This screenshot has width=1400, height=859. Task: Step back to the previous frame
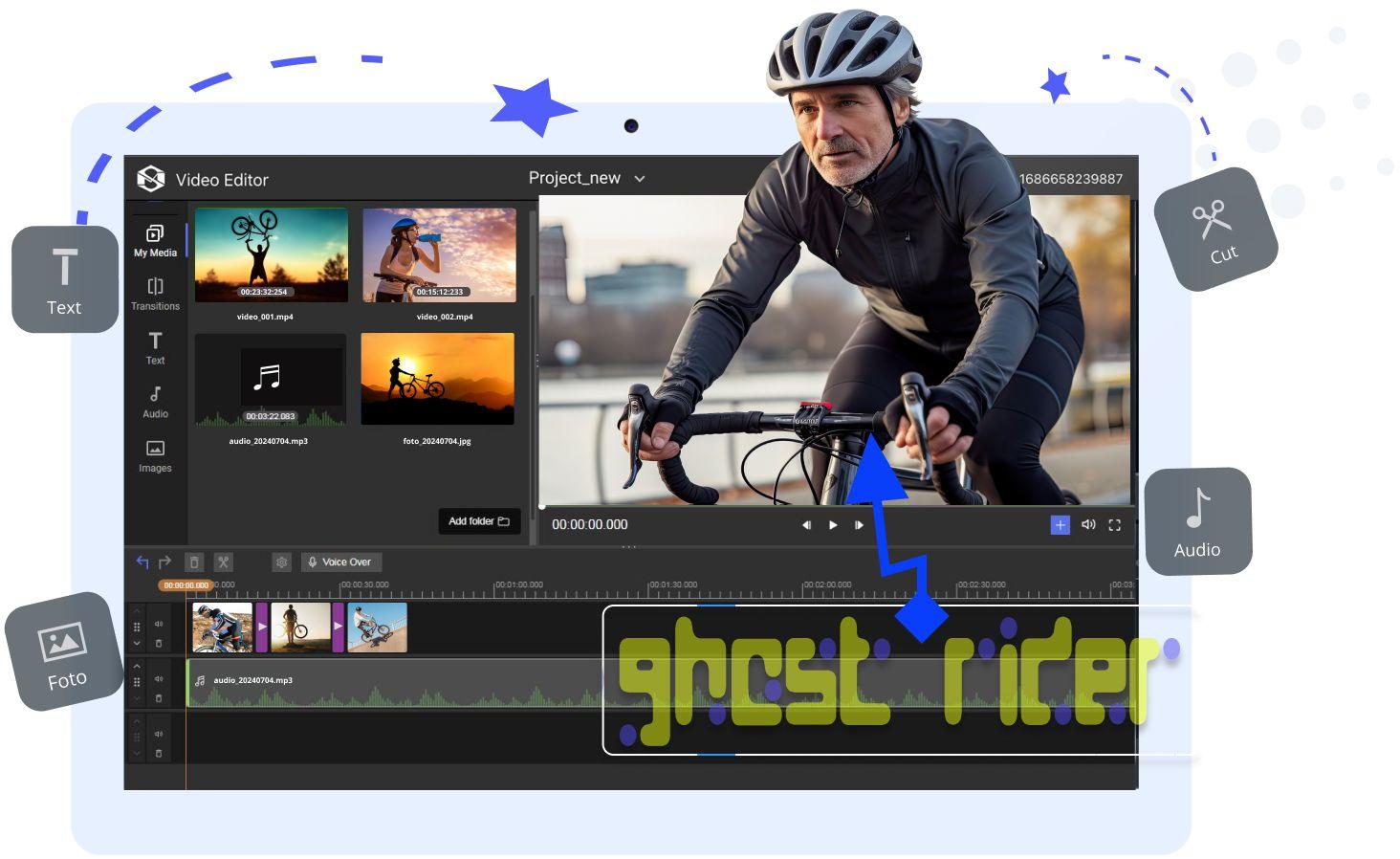pyautogui.click(x=806, y=525)
